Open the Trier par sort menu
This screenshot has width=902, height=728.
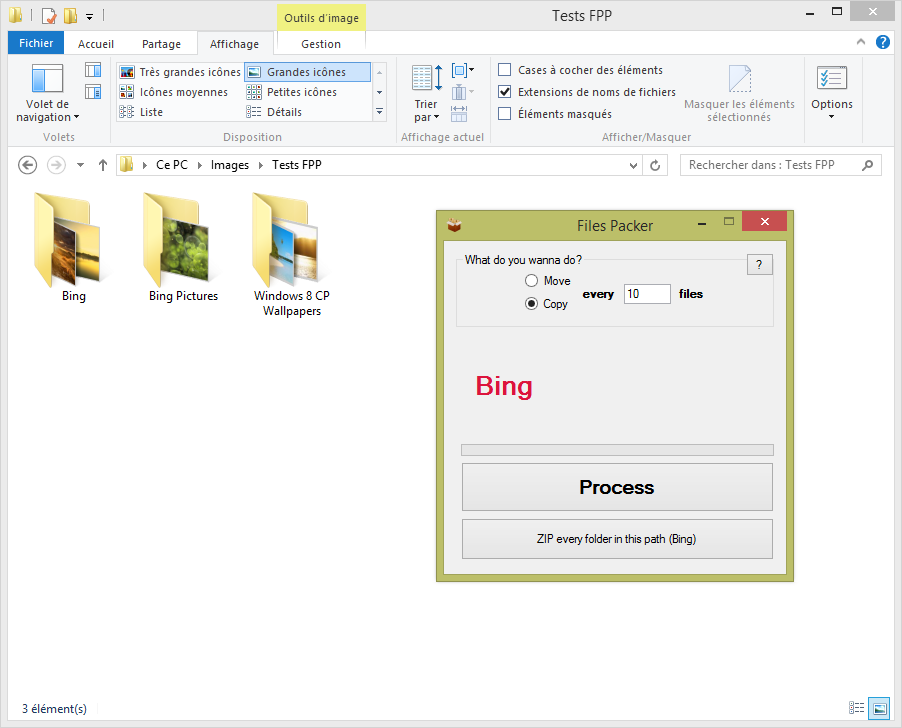[x=426, y=94]
